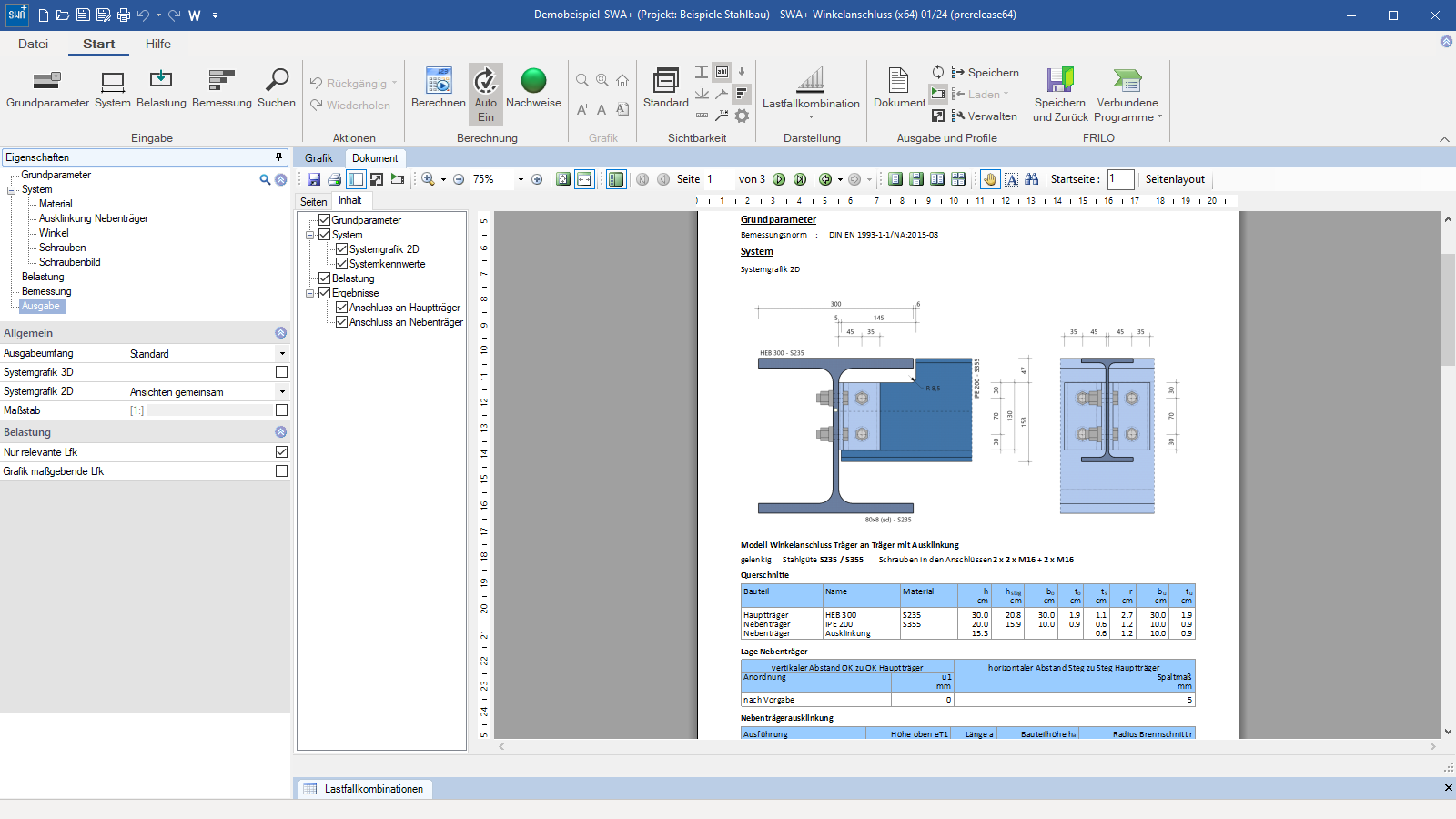
Task: Toggle Auto Ein automatic calculation
Action: coord(486,94)
